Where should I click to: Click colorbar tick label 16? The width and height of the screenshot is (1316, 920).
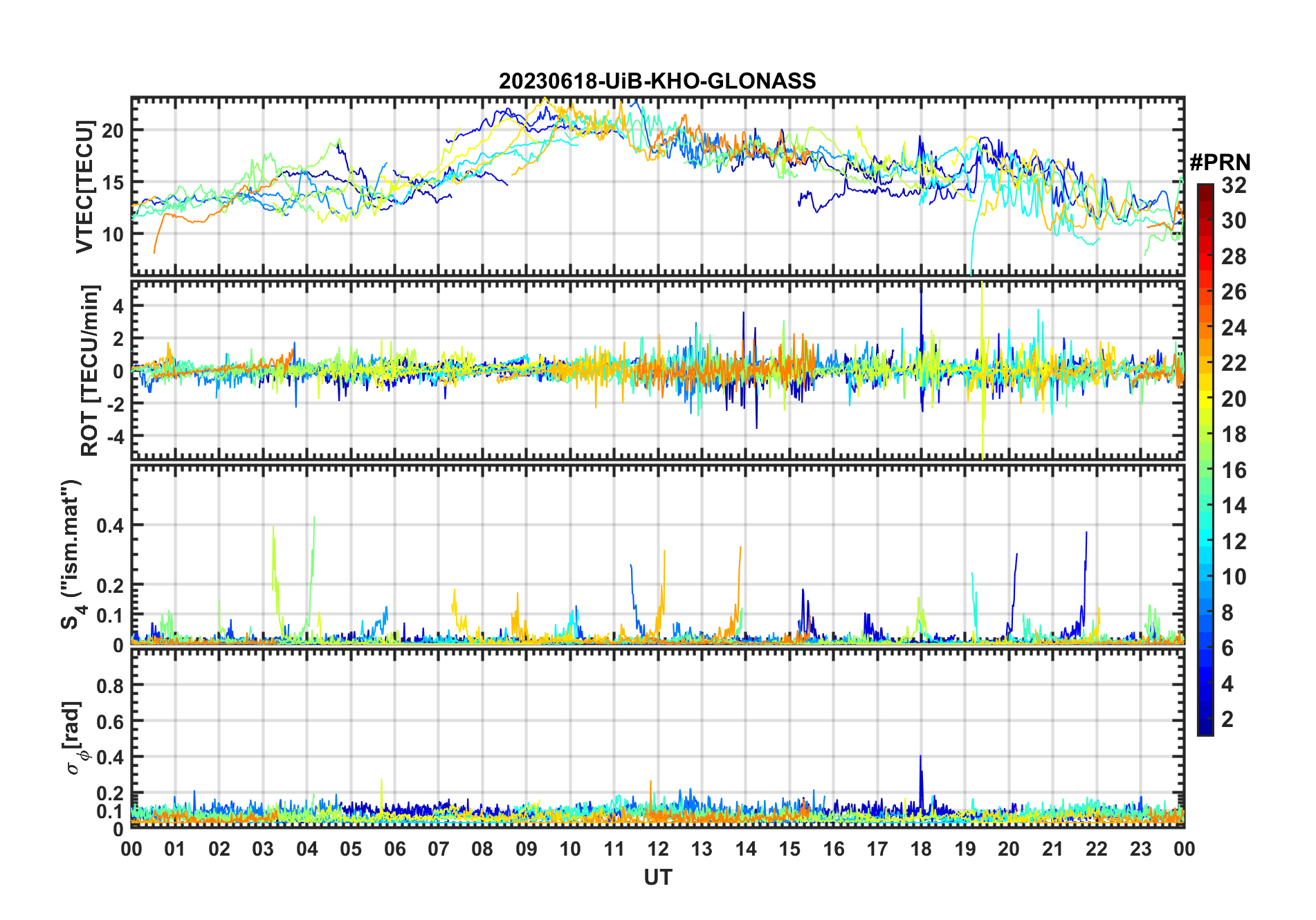click(1234, 470)
